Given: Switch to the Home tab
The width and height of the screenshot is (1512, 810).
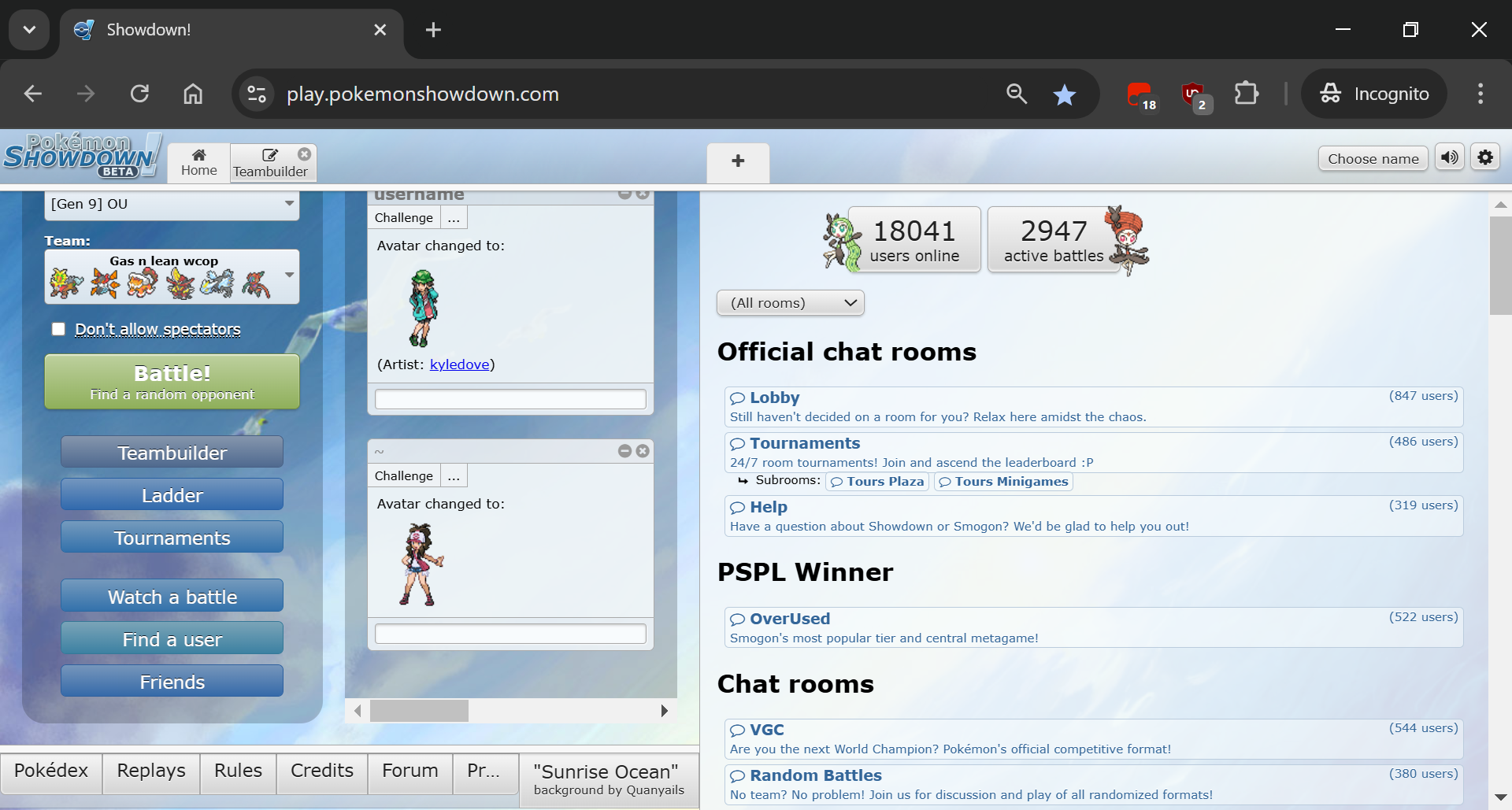Looking at the screenshot, I should [199, 163].
